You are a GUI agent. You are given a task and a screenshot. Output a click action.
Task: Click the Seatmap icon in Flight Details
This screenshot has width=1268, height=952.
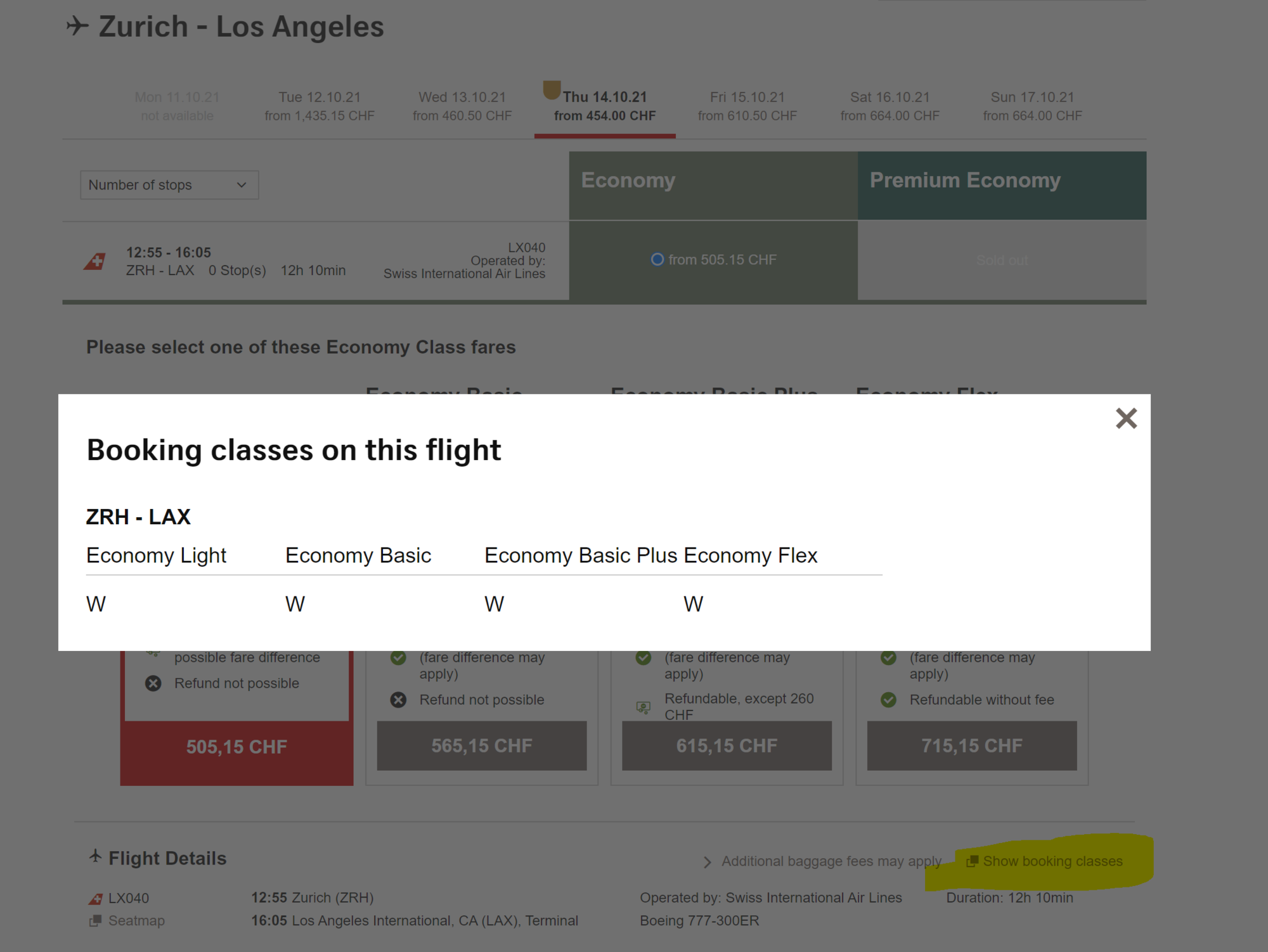95,921
